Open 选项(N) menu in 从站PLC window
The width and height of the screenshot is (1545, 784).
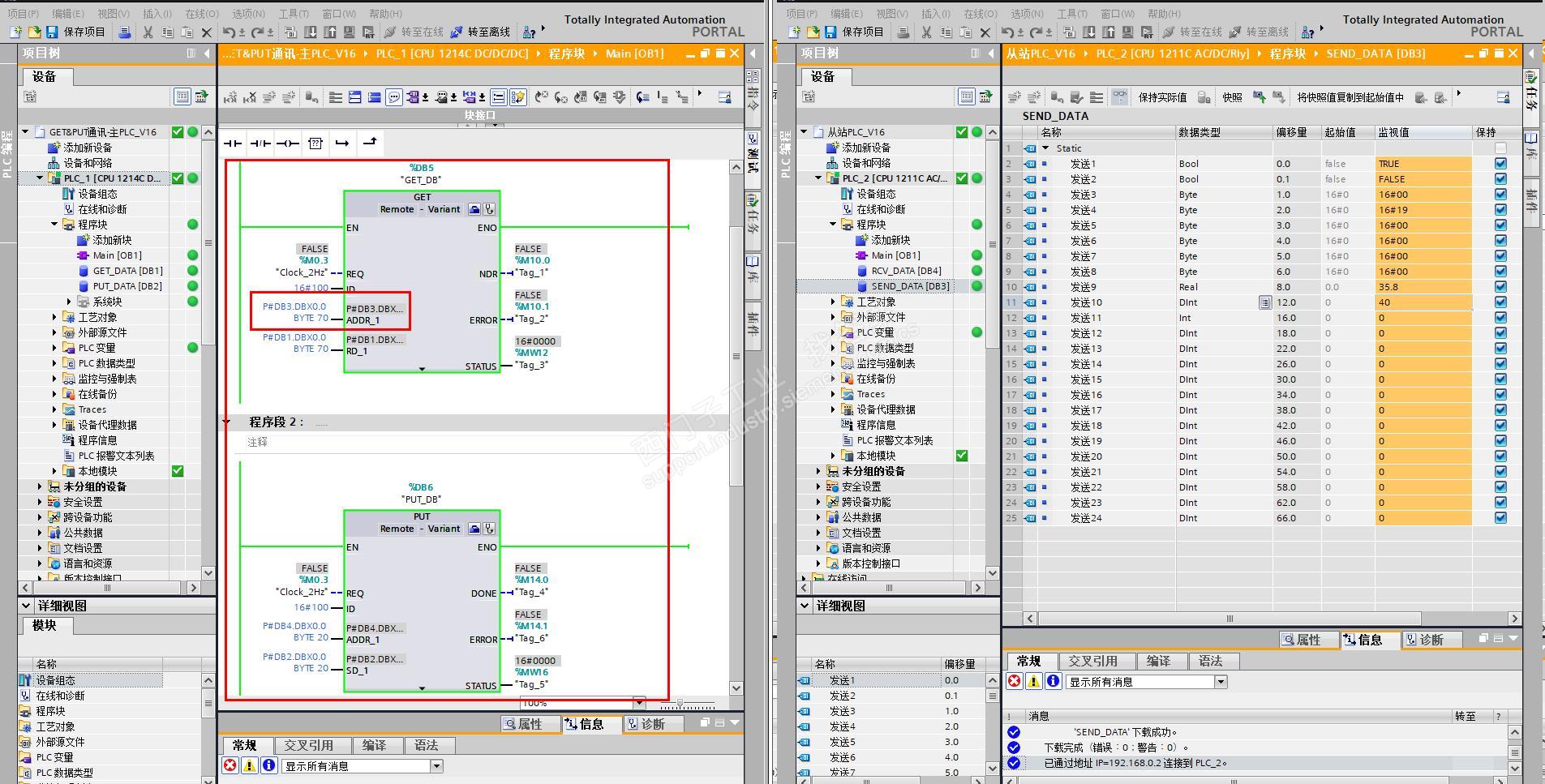(1027, 13)
